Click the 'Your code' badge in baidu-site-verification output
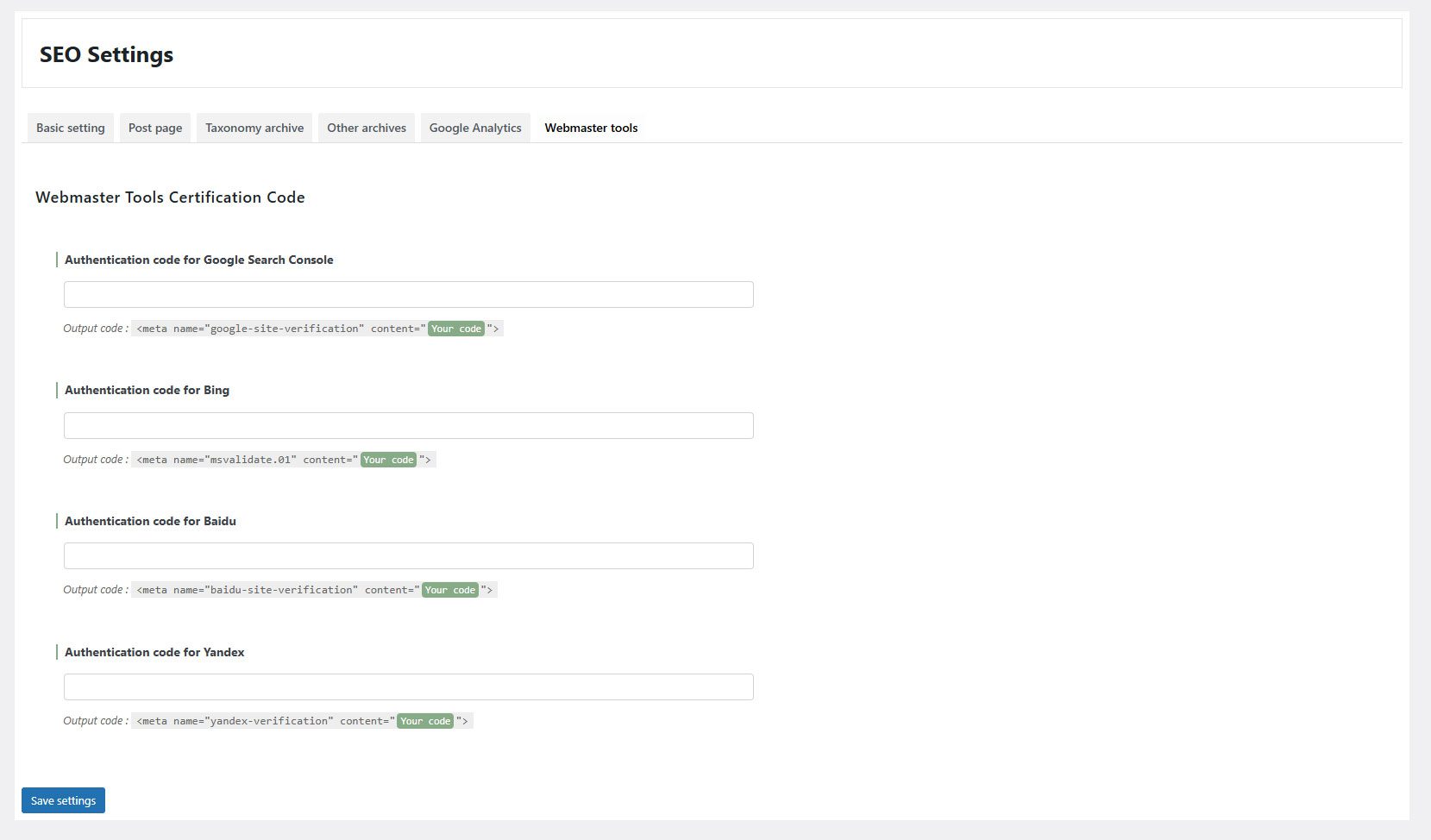Image resolution: width=1431 pixels, height=840 pixels. 450,590
